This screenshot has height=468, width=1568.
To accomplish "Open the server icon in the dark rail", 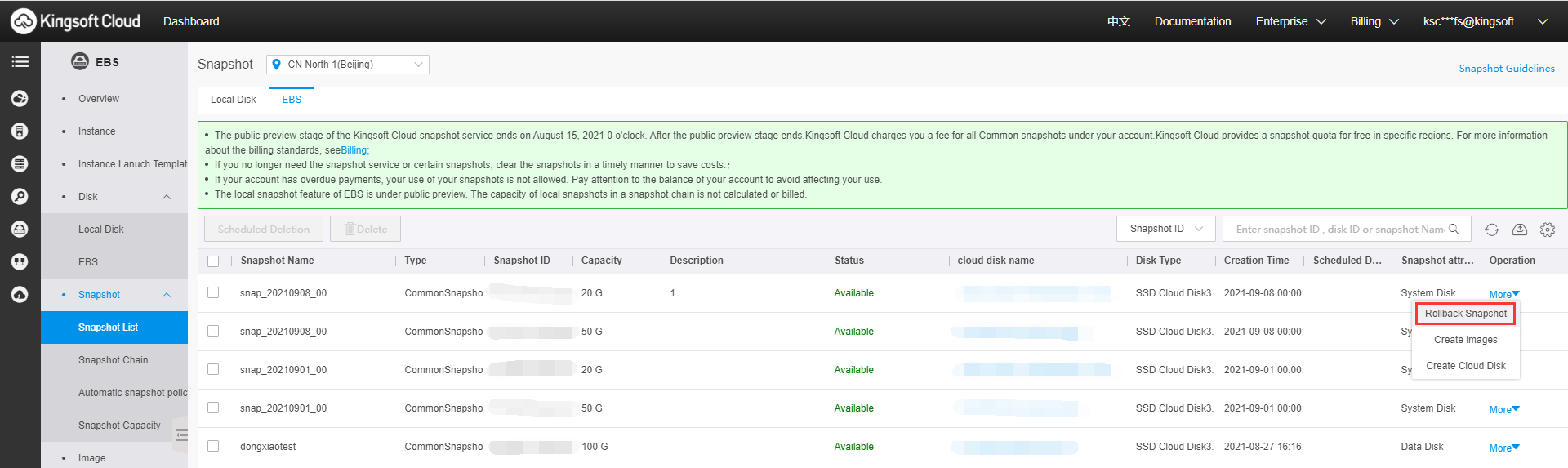I will click(x=20, y=131).
